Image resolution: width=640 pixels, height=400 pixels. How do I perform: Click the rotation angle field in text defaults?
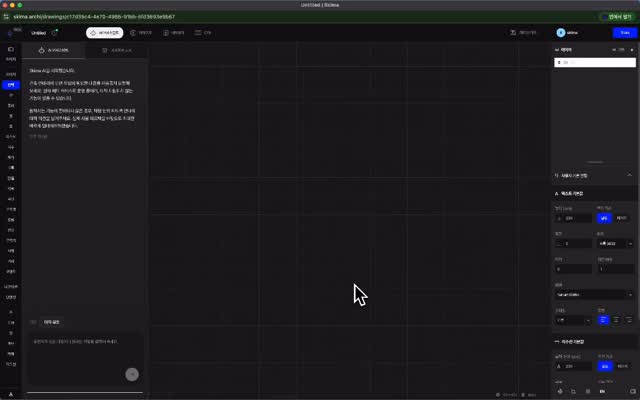click(573, 244)
